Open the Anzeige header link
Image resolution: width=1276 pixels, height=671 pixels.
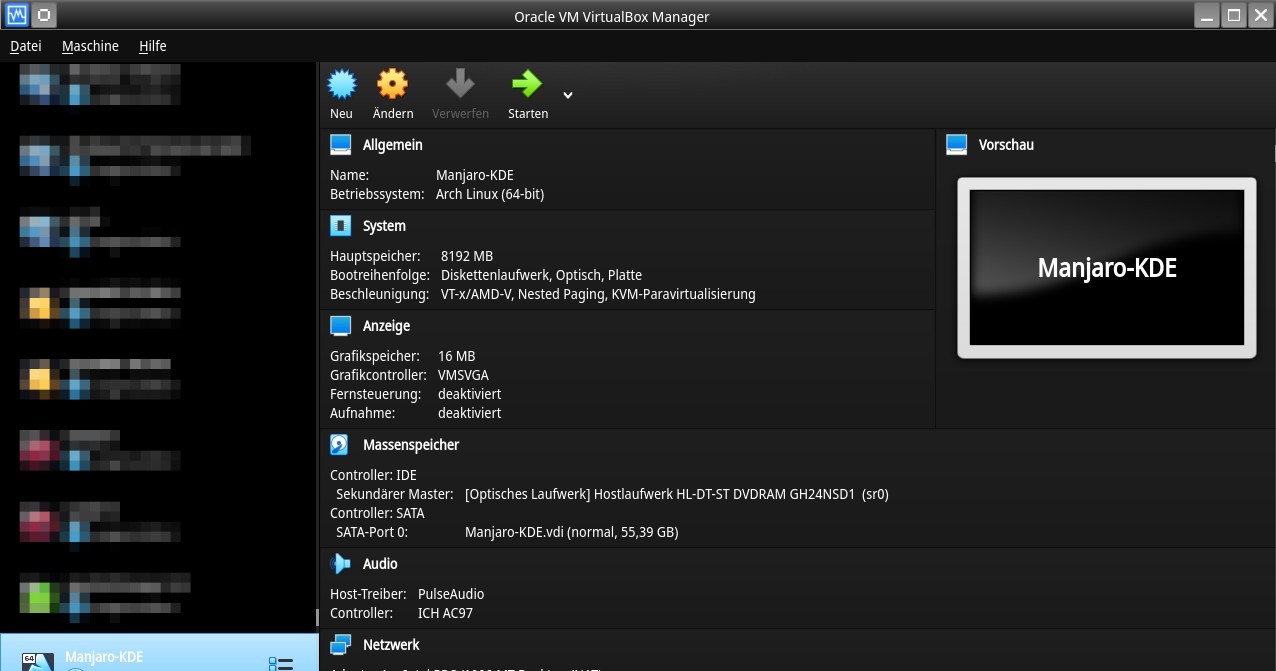pyautogui.click(x=386, y=326)
